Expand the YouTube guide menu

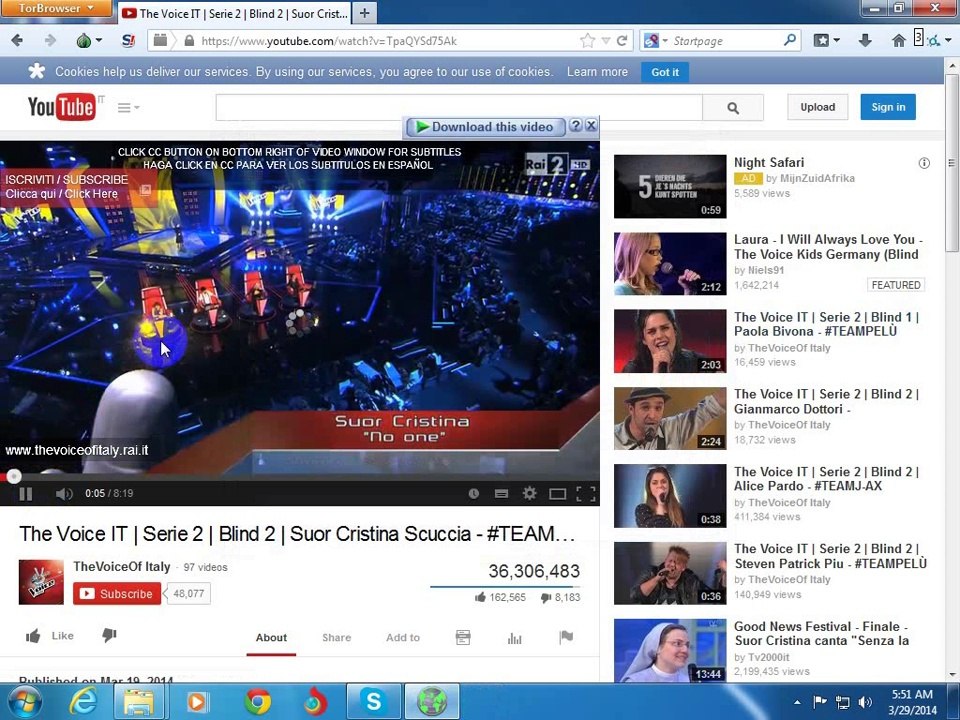[128, 108]
